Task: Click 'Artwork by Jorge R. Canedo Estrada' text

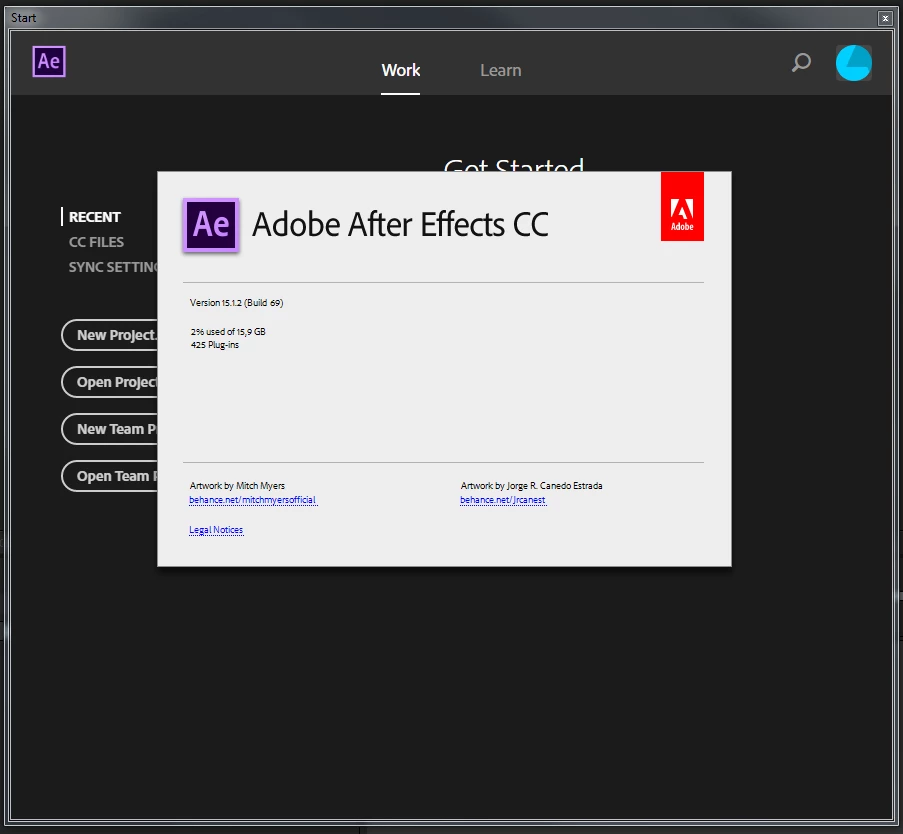Action: pos(531,486)
